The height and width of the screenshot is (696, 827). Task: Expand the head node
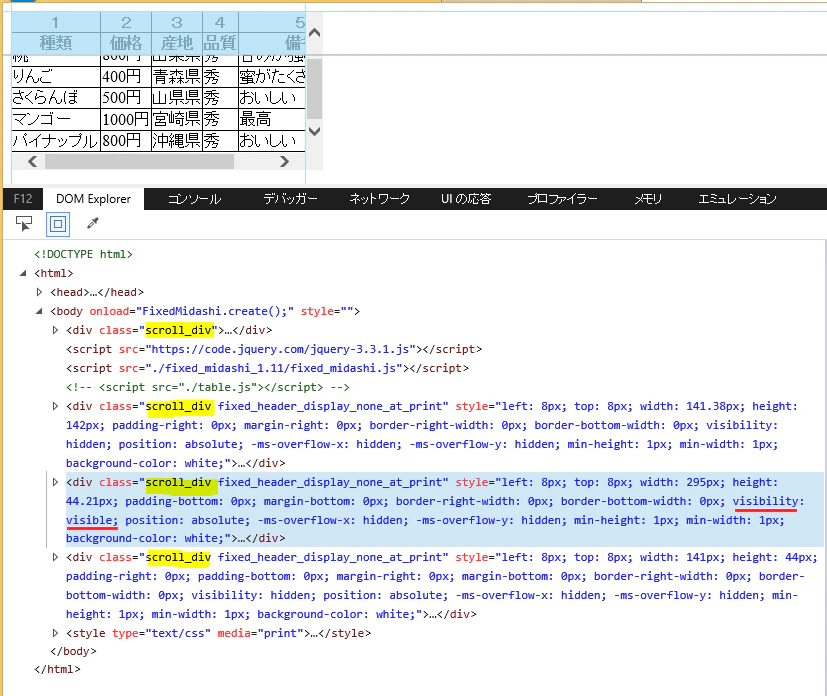(x=39, y=292)
